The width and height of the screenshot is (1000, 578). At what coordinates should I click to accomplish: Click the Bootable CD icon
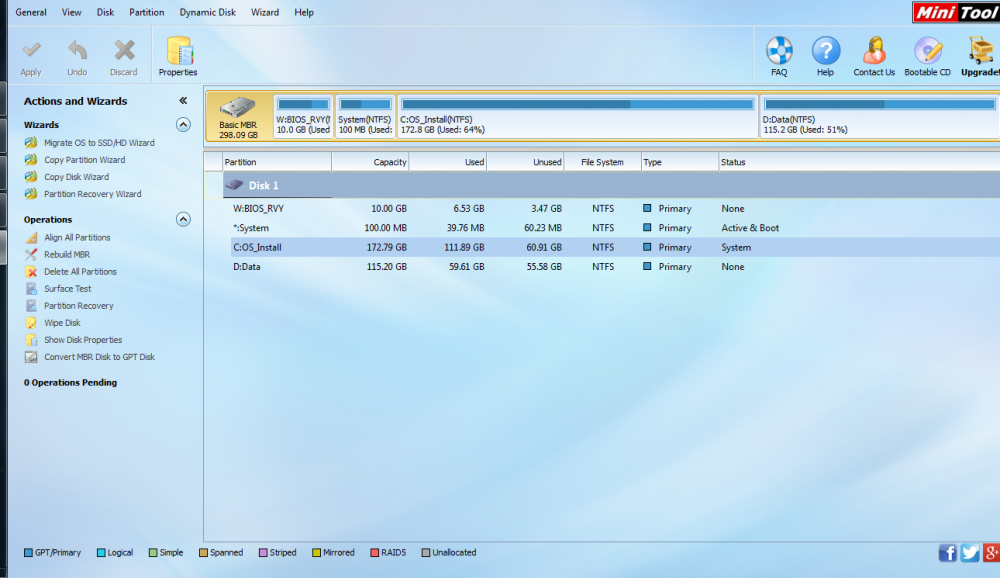tap(927, 51)
